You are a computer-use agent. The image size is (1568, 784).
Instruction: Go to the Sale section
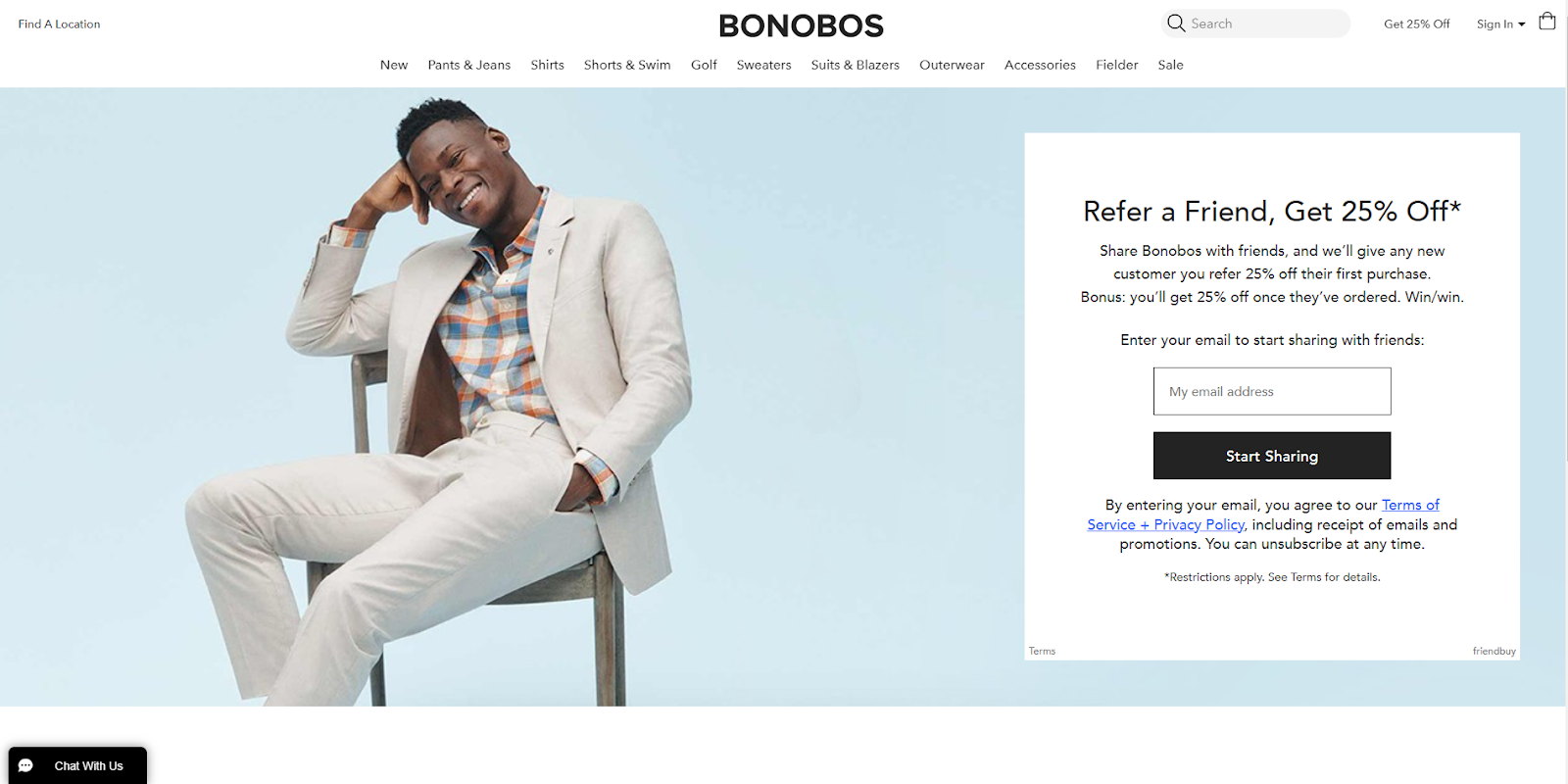pos(1170,65)
